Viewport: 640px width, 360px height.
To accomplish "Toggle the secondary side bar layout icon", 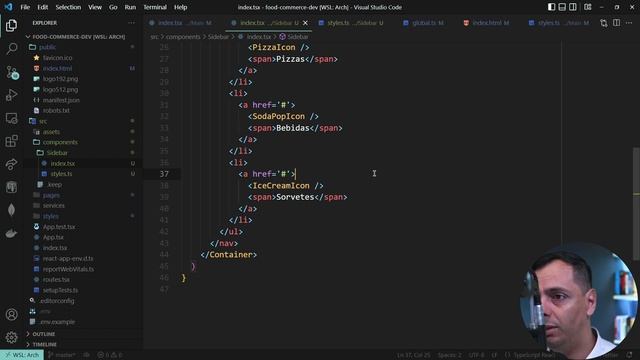I will pyautogui.click(x=573, y=7).
